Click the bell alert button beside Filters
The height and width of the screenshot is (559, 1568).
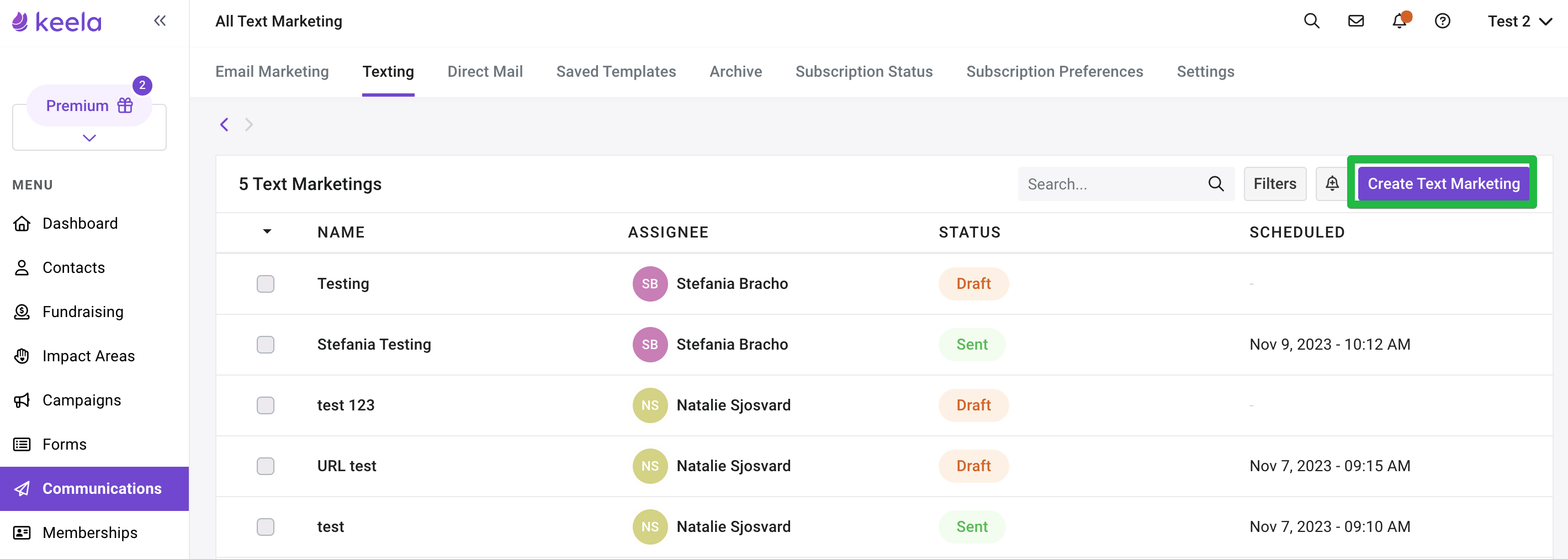1332,184
